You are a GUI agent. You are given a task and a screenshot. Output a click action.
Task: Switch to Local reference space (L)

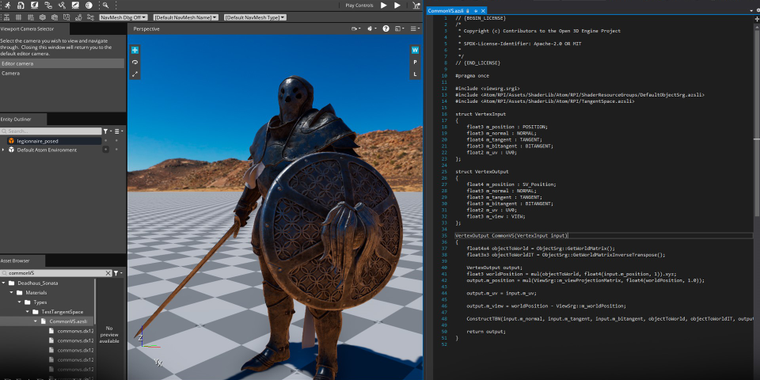click(x=415, y=74)
